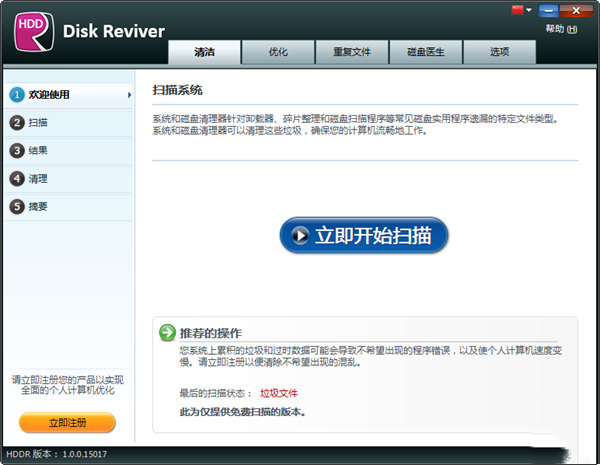
Task: Select step 4 清理 in the sidebar
Action: [x=69, y=179]
